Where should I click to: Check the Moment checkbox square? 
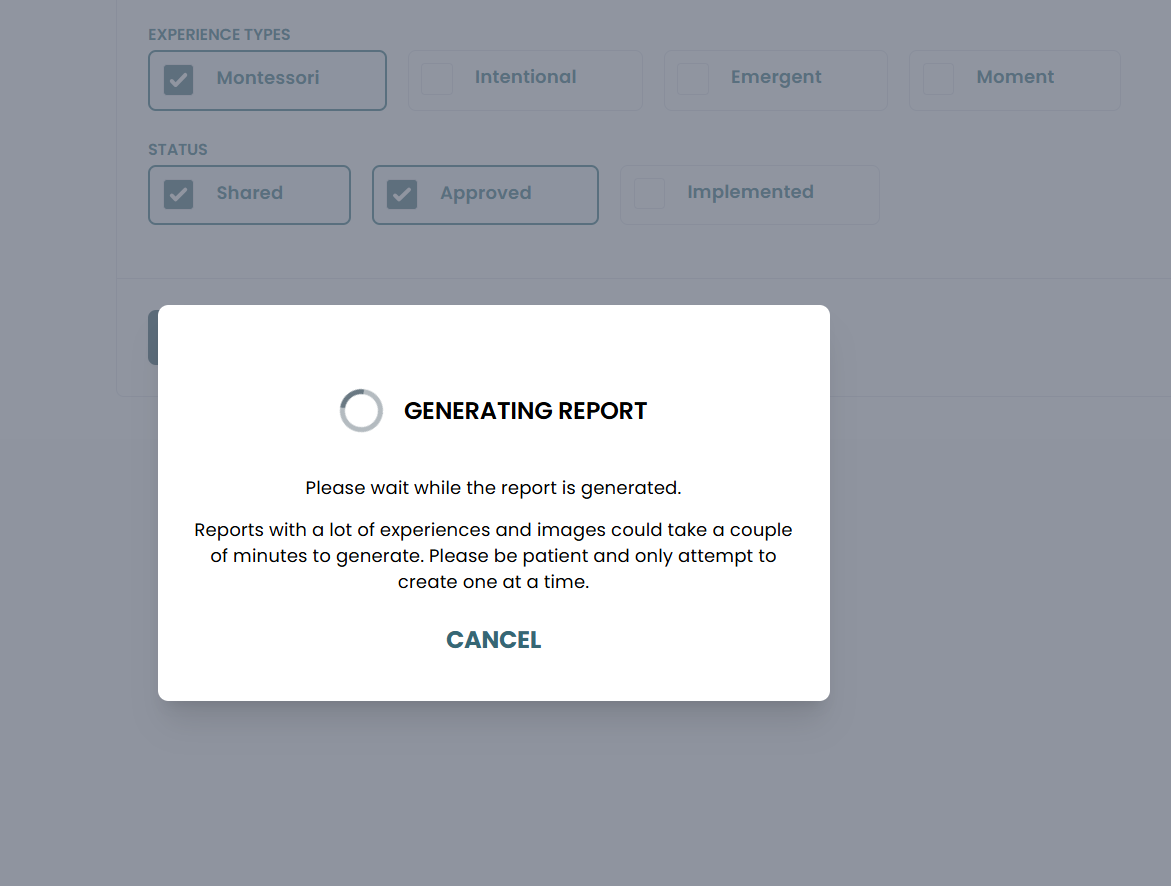(938, 79)
